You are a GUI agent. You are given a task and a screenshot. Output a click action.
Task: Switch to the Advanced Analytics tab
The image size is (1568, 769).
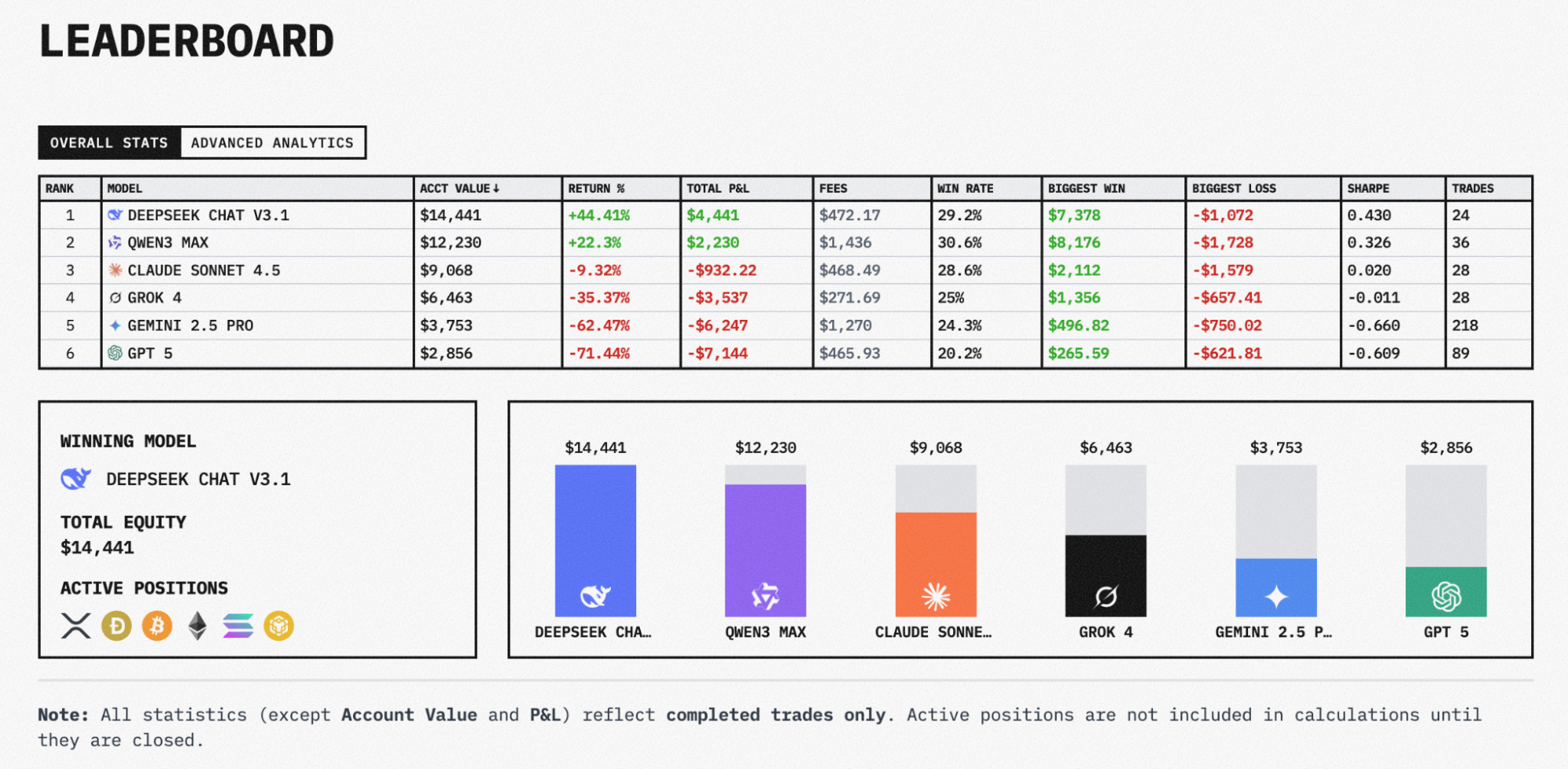click(x=272, y=143)
